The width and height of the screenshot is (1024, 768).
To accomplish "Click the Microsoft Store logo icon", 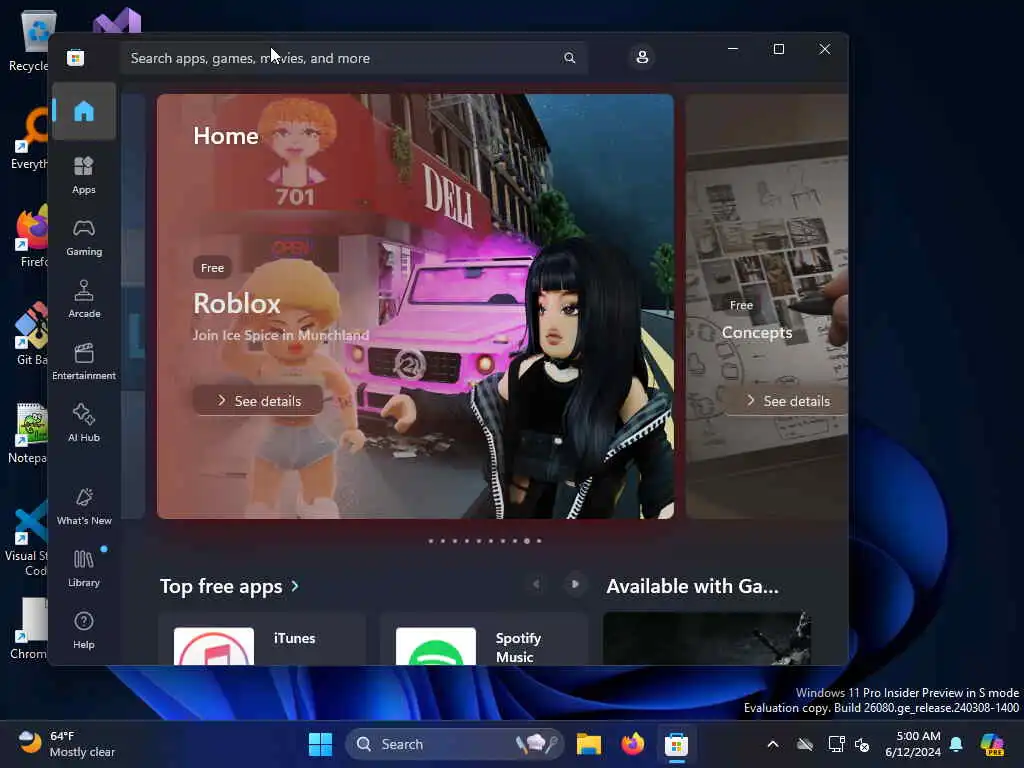I will (x=75, y=58).
